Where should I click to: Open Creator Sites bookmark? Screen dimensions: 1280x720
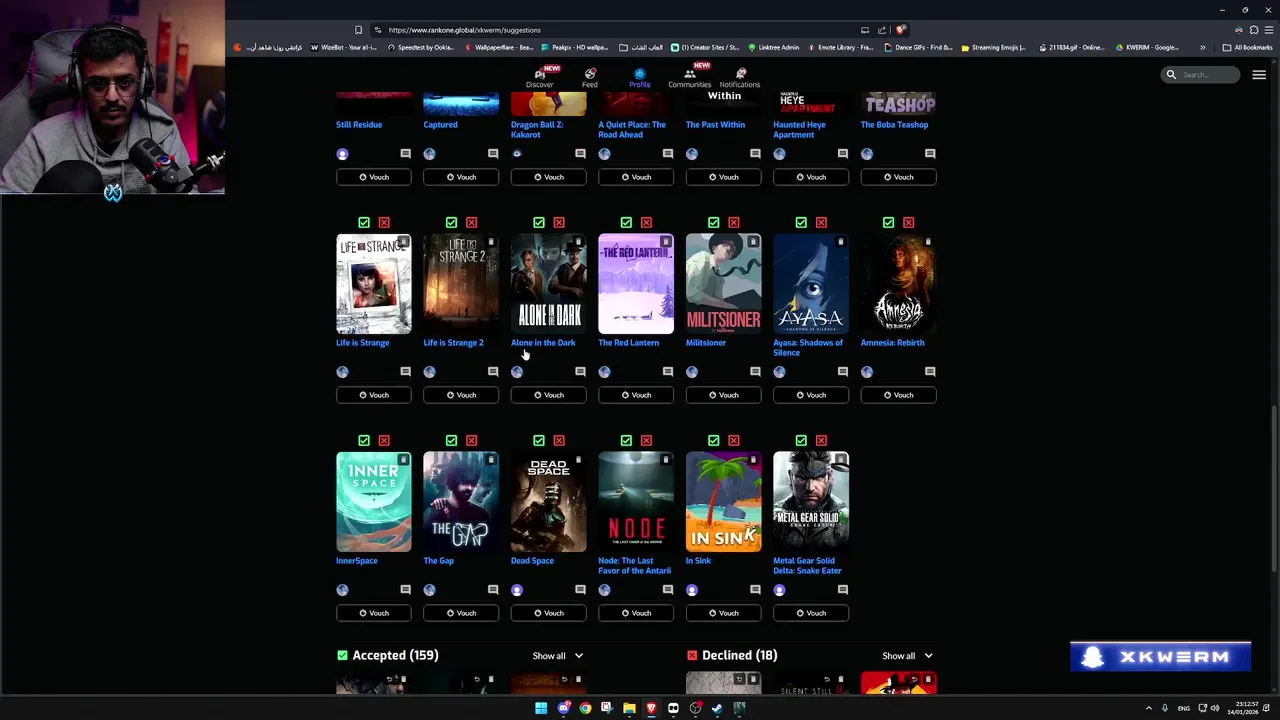(704, 47)
